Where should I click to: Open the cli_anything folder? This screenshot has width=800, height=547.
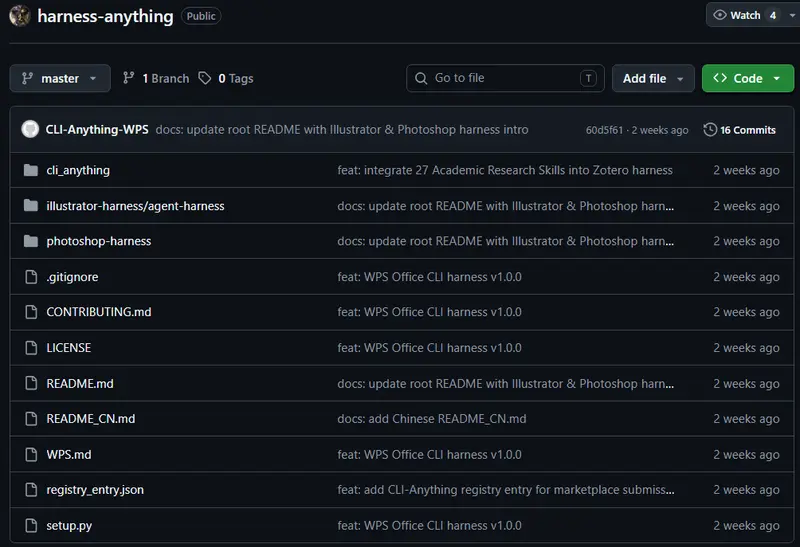click(x=78, y=170)
